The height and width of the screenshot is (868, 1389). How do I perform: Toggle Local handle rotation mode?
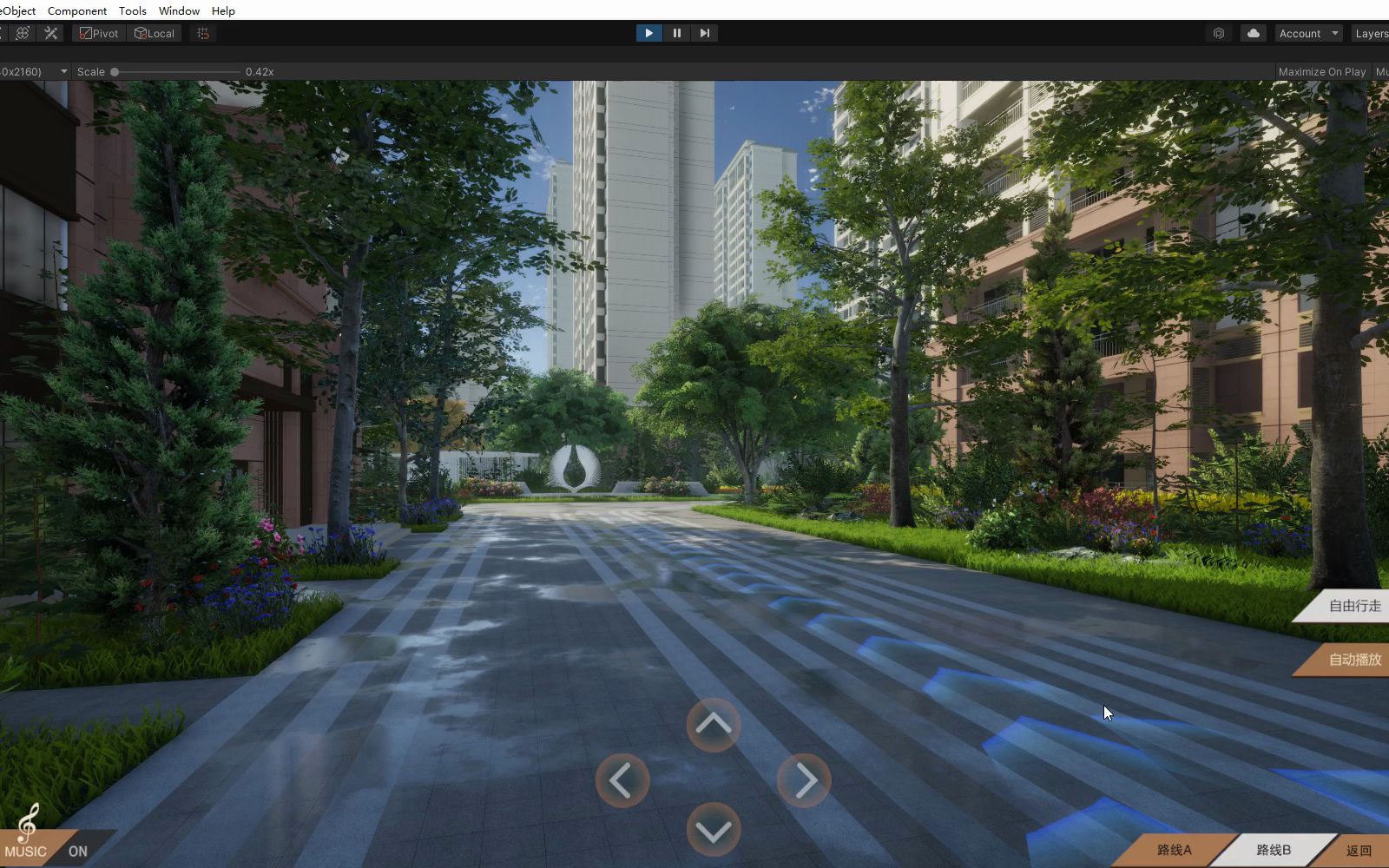coord(155,32)
